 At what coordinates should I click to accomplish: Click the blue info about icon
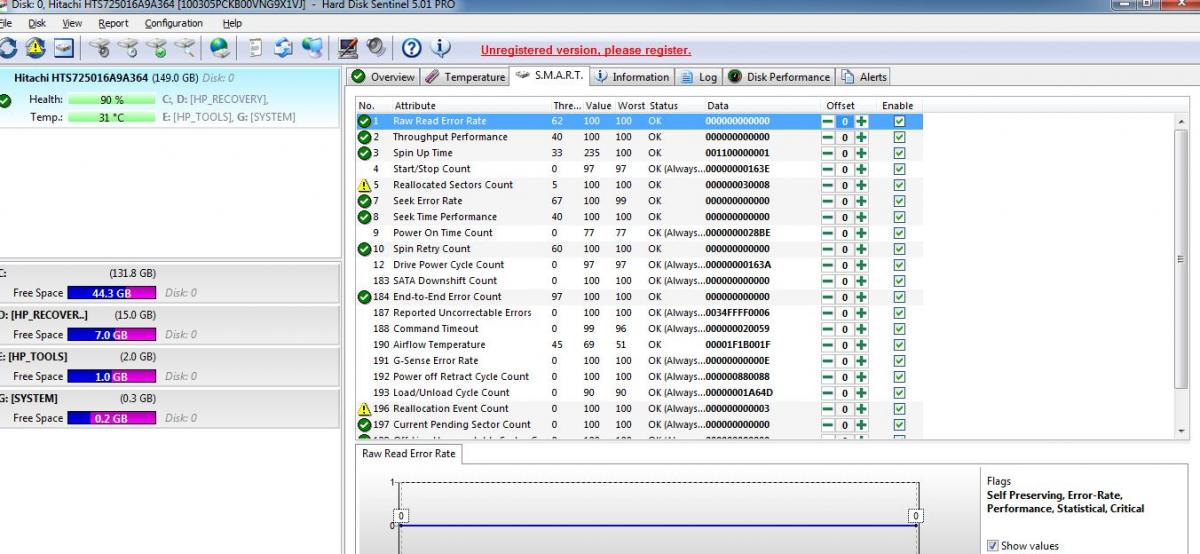coord(440,47)
